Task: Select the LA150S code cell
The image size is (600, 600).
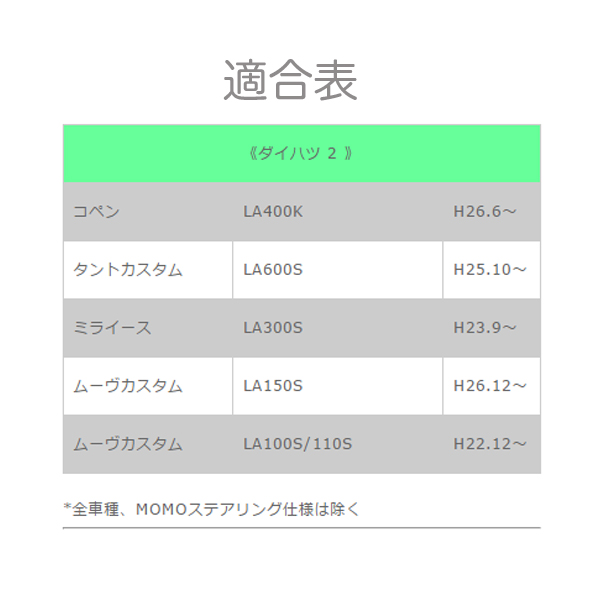Action: (x=273, y=386)
